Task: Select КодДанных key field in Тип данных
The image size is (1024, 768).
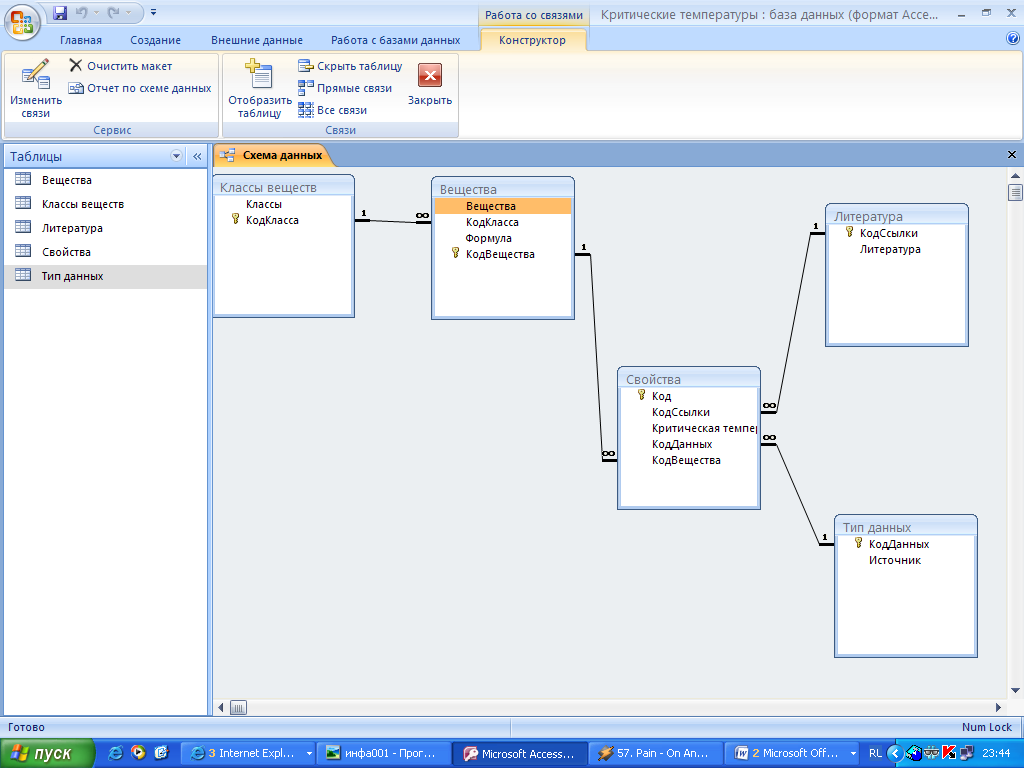Action: (x=898, y=544)
